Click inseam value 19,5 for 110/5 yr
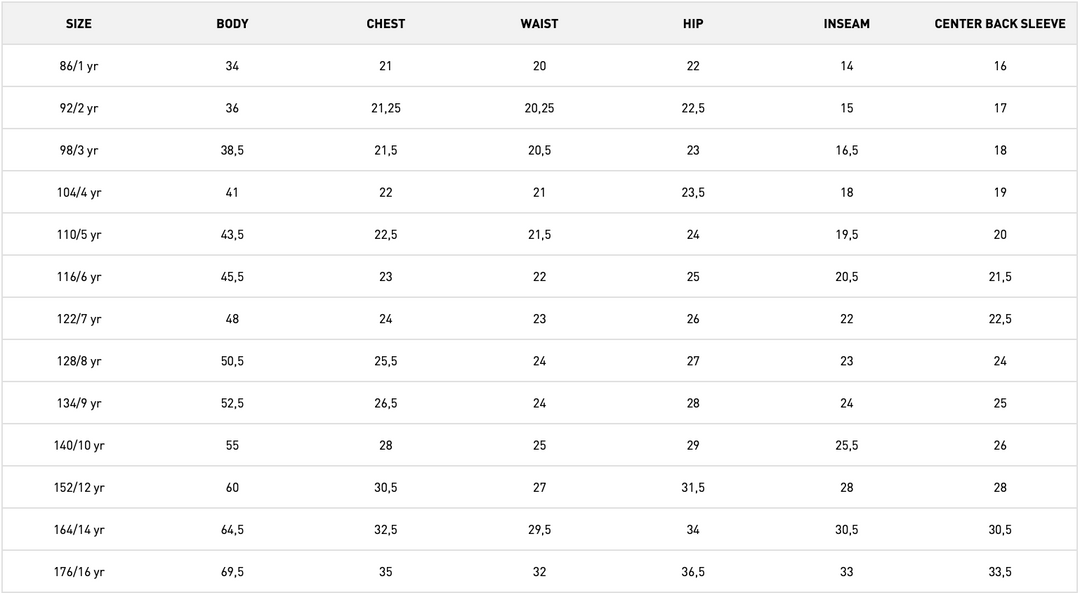1080x593 pixels. tap(846, 235)
